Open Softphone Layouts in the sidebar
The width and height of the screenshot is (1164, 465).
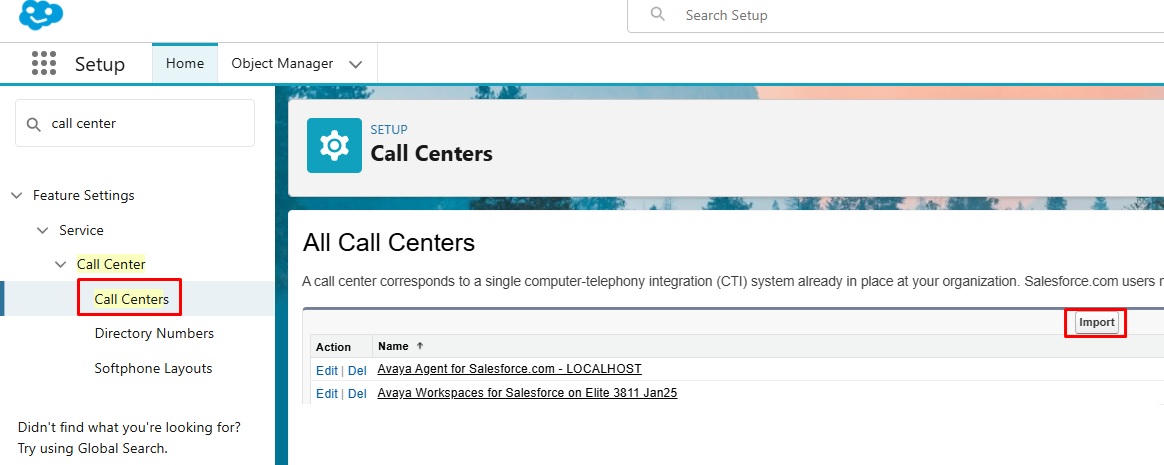tap(153, 368)
